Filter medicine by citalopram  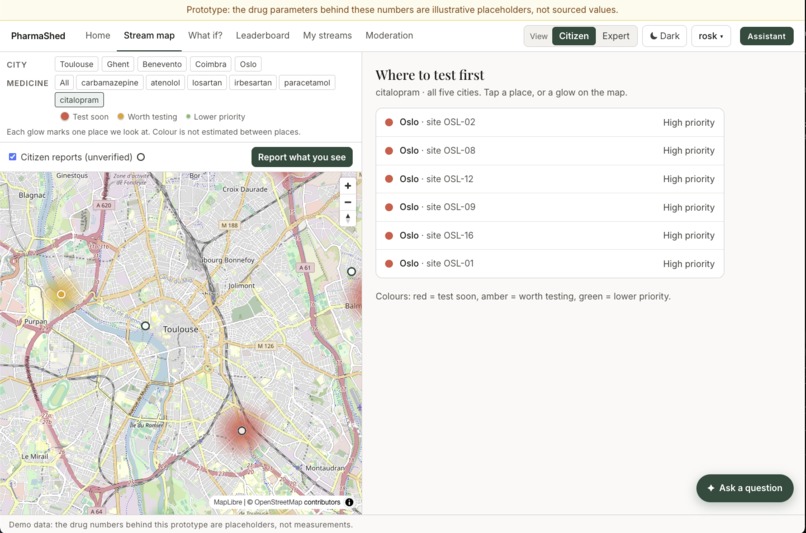point(79,100)
